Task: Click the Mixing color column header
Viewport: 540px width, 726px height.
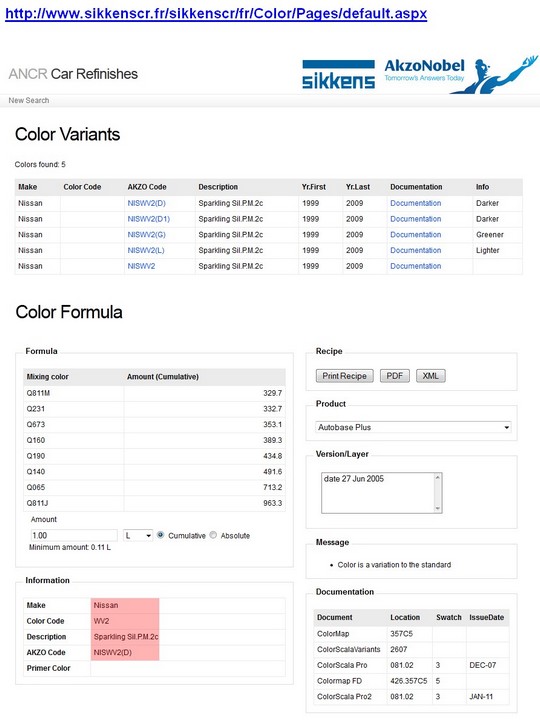Action: pyautogui.click(x=47, y=377)
